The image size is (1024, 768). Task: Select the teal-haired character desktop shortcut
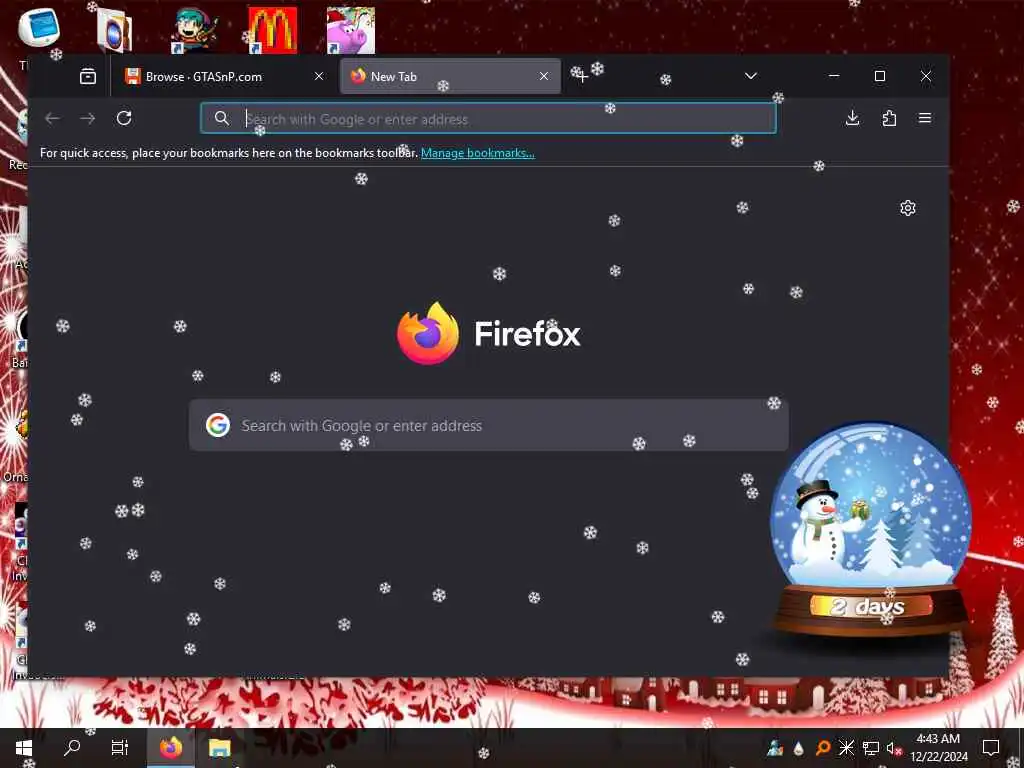coord(194,30)
